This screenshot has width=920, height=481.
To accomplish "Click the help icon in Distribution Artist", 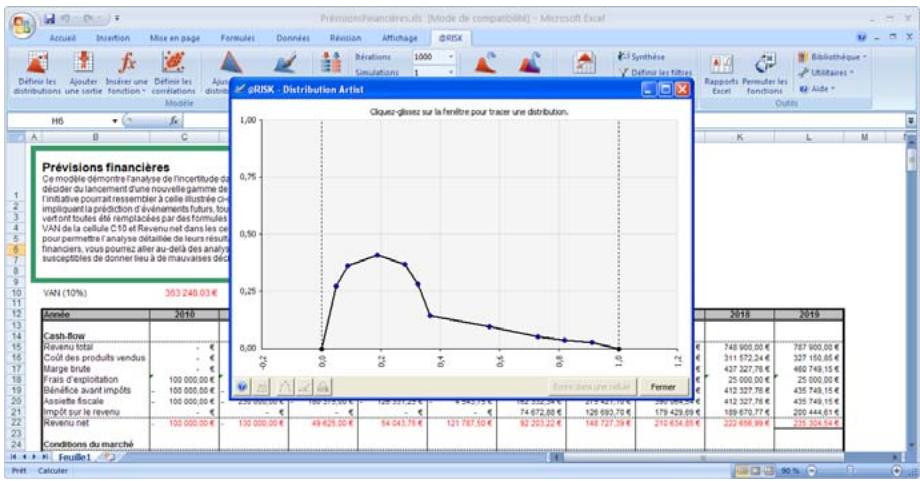I will click(x=244, y=386).
